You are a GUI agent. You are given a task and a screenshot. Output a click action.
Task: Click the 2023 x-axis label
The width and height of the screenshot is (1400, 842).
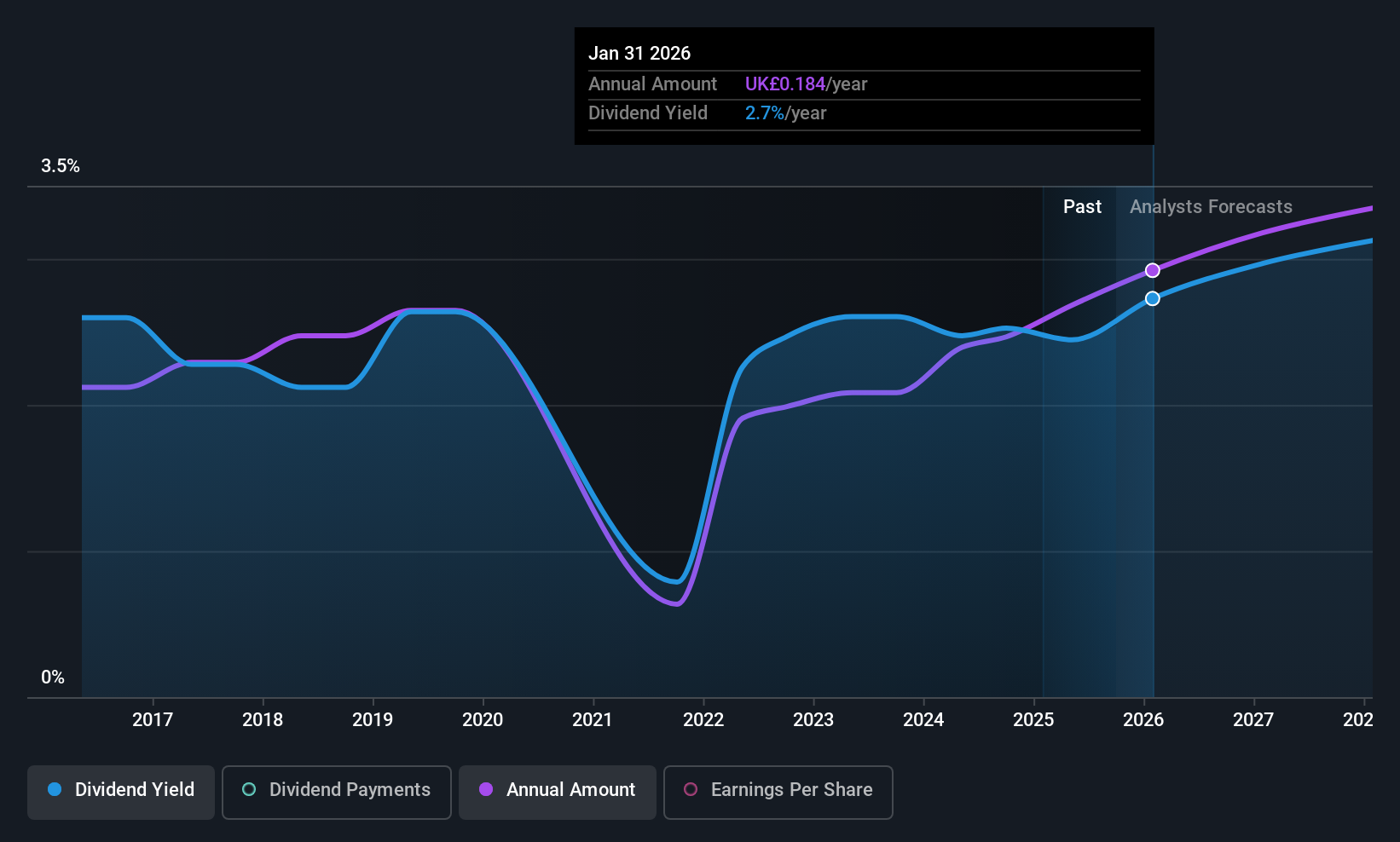click(813, 720)
